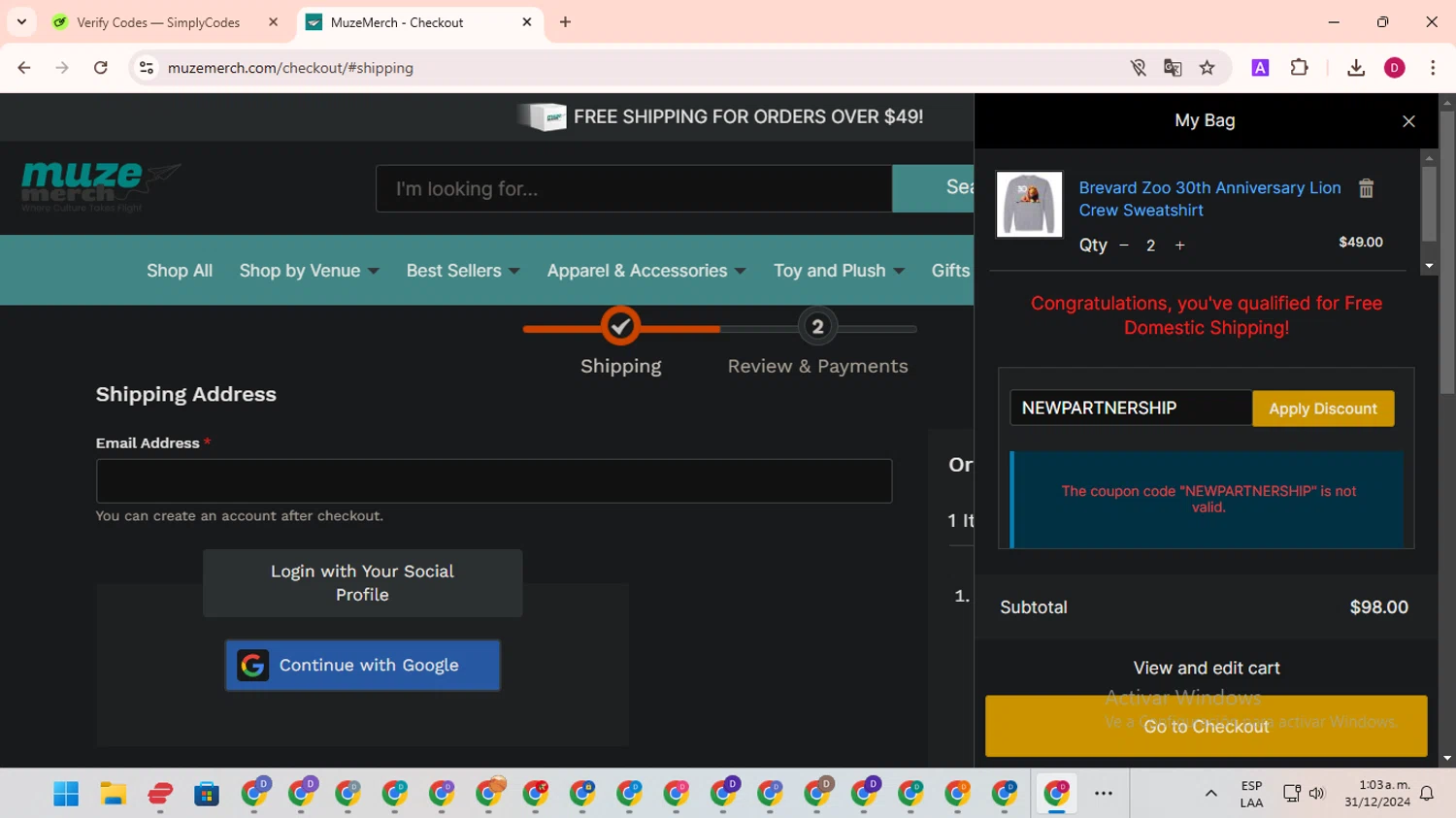Open Microsoft Store from taskbar
Viewport: 1456px width, 818px height.
(x=207, y=794)
